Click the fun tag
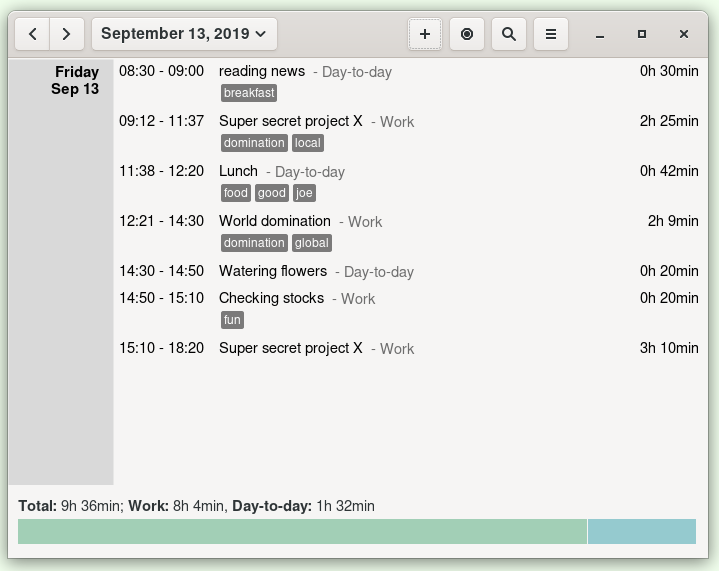 [x=232, y=320]
